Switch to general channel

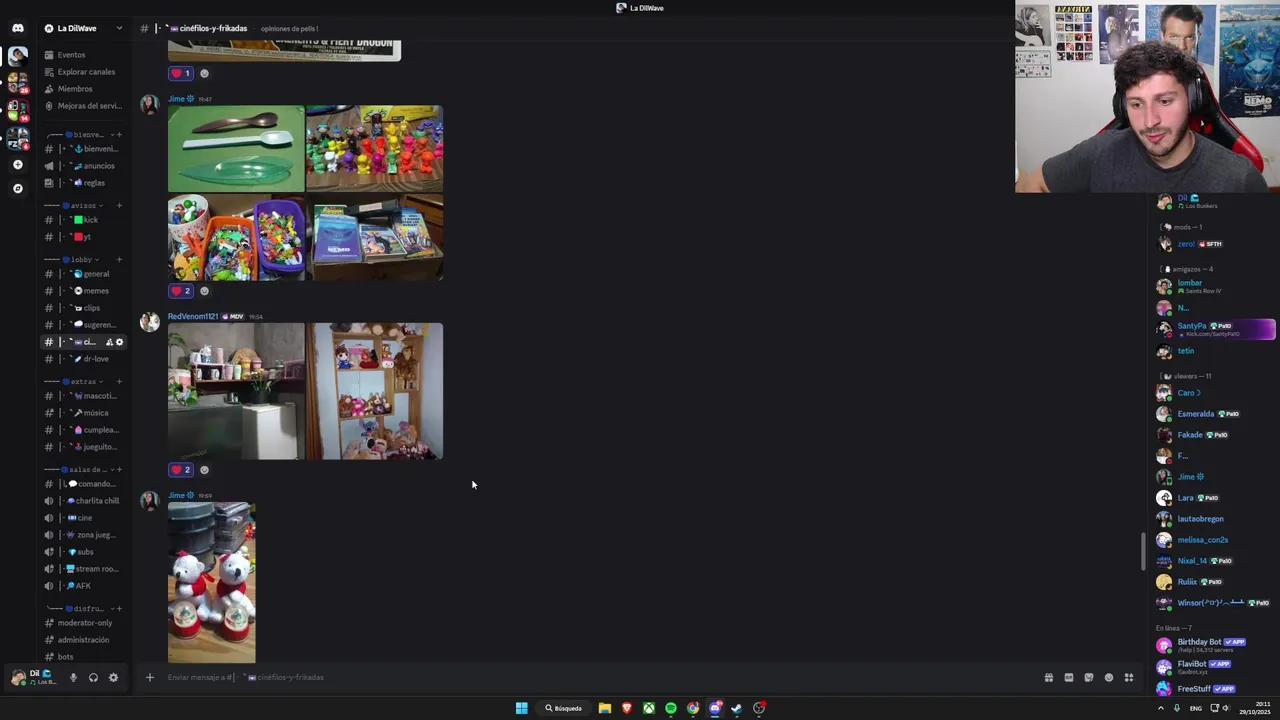84,274
